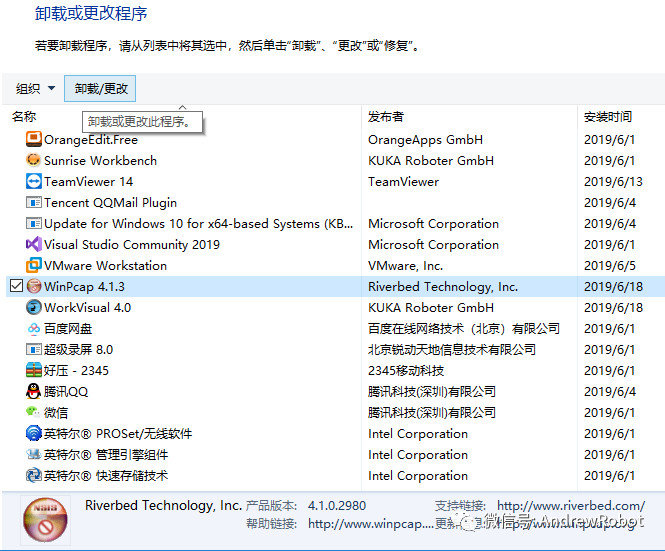The height and width of the screenshot is (551, 665).
Task: Select the TeamViewer 14 entry name
Action: [x=88, y=182]
